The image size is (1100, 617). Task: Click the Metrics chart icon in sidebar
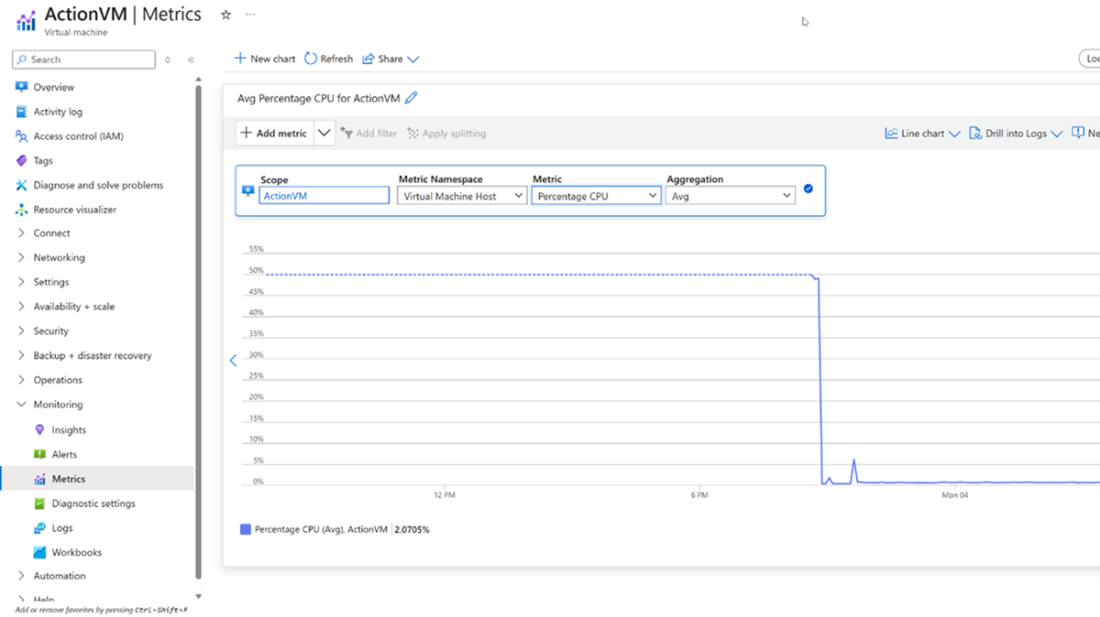pyautogui.click(x=39, y=479)
